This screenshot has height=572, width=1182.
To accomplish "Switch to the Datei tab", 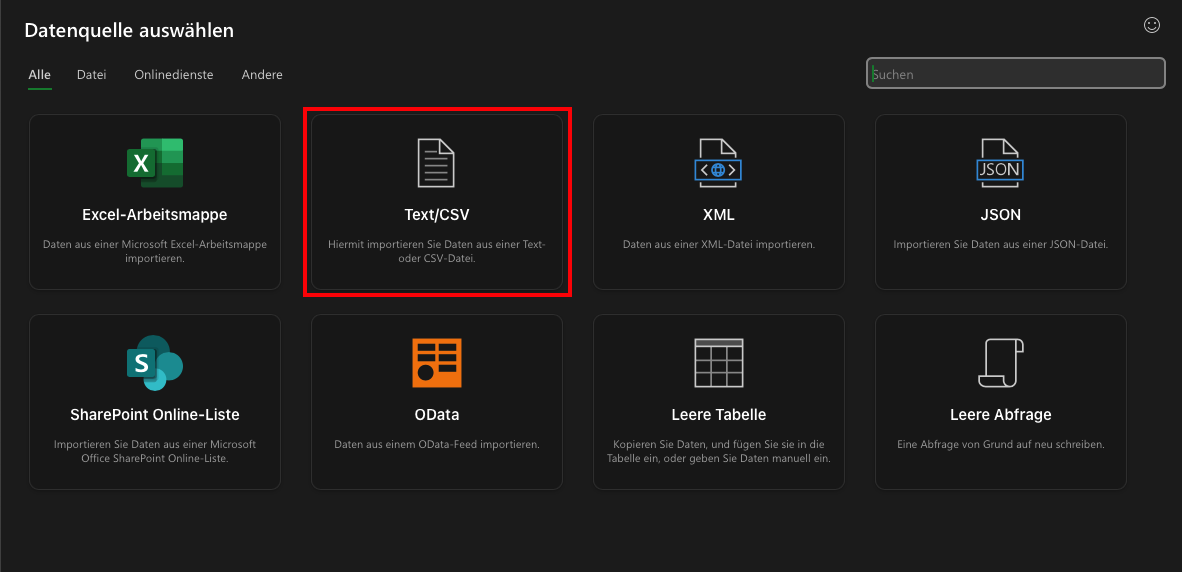I will [91, 75].
